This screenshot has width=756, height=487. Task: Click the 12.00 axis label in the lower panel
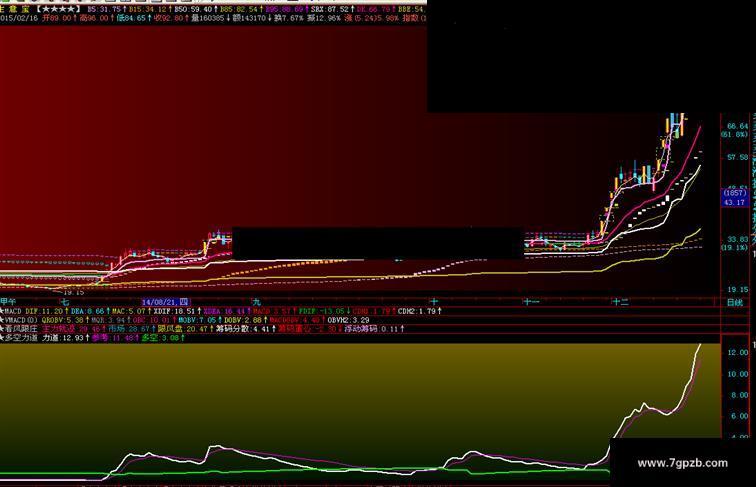click(x=737, y=353)
